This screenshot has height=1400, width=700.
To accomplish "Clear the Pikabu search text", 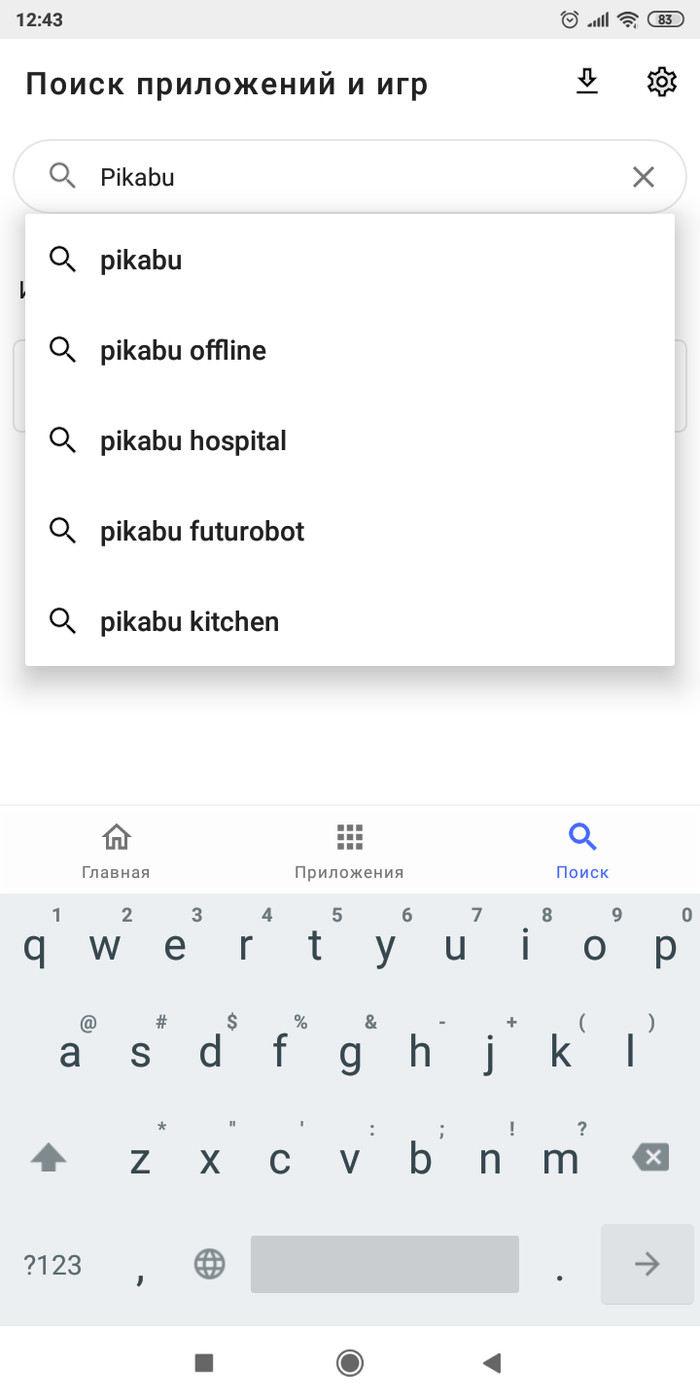I will (x=643, y=177).
